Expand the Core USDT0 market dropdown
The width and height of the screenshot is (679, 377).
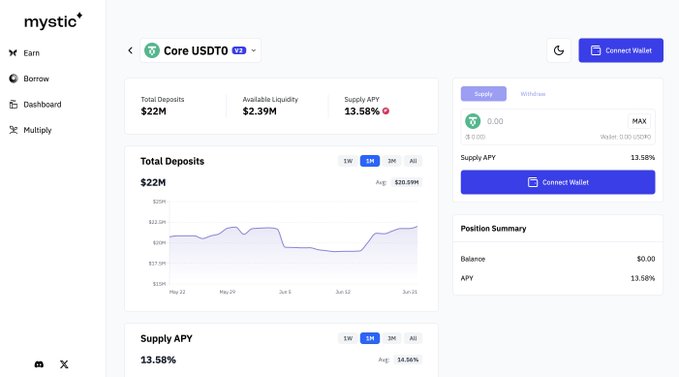pos(253,51)
